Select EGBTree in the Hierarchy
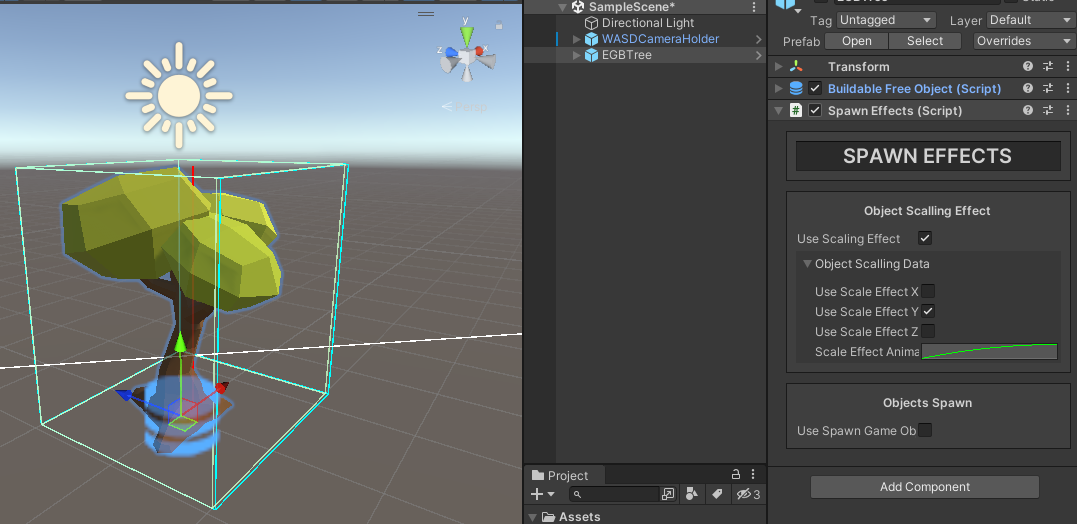1077x524 pixels. (x=626, y=55)
